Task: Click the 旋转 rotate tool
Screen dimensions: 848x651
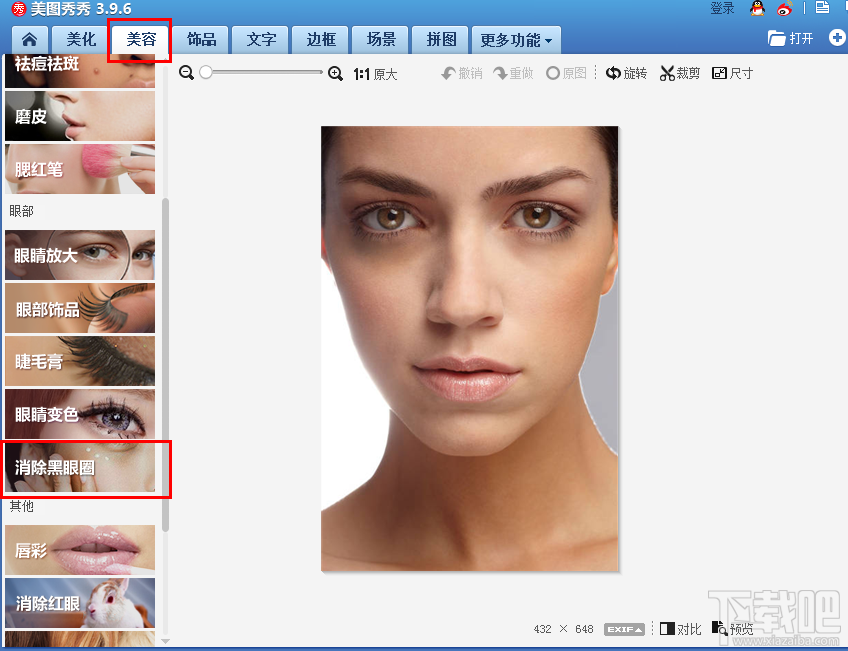Action: pyautogui.click(x=626, y=73)
